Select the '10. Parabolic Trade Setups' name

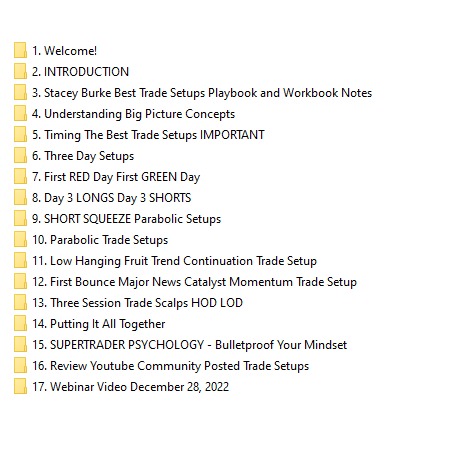[100, 240]
